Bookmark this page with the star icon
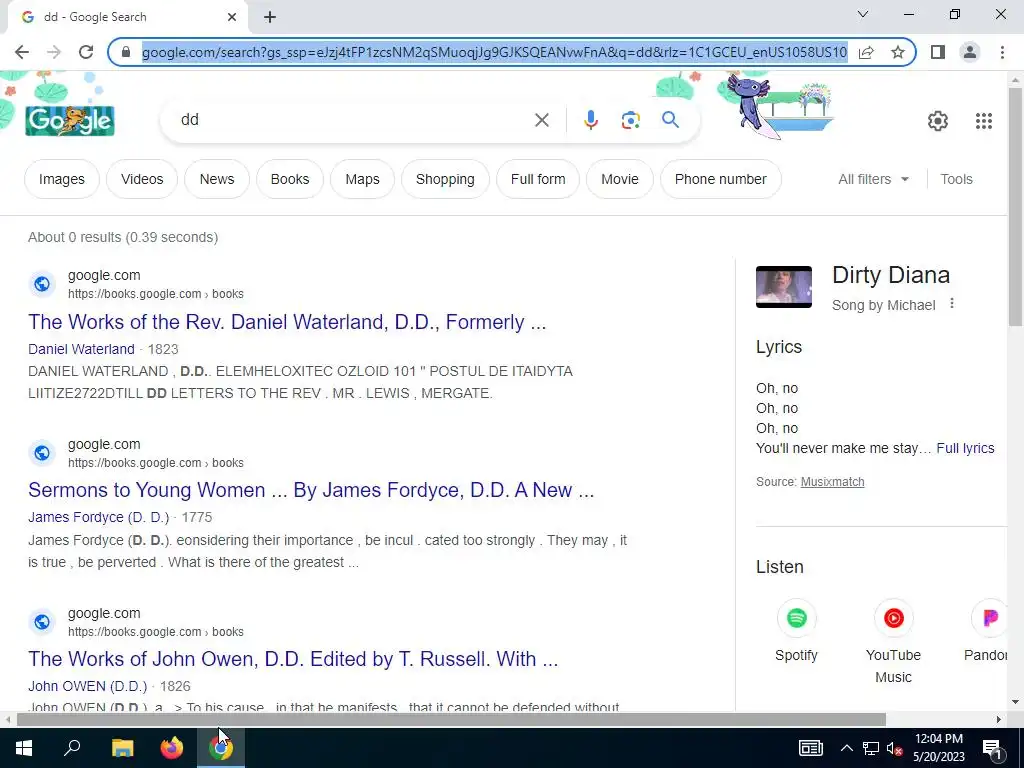Viewport: 1024px width, 768px height. coord(898,52)
